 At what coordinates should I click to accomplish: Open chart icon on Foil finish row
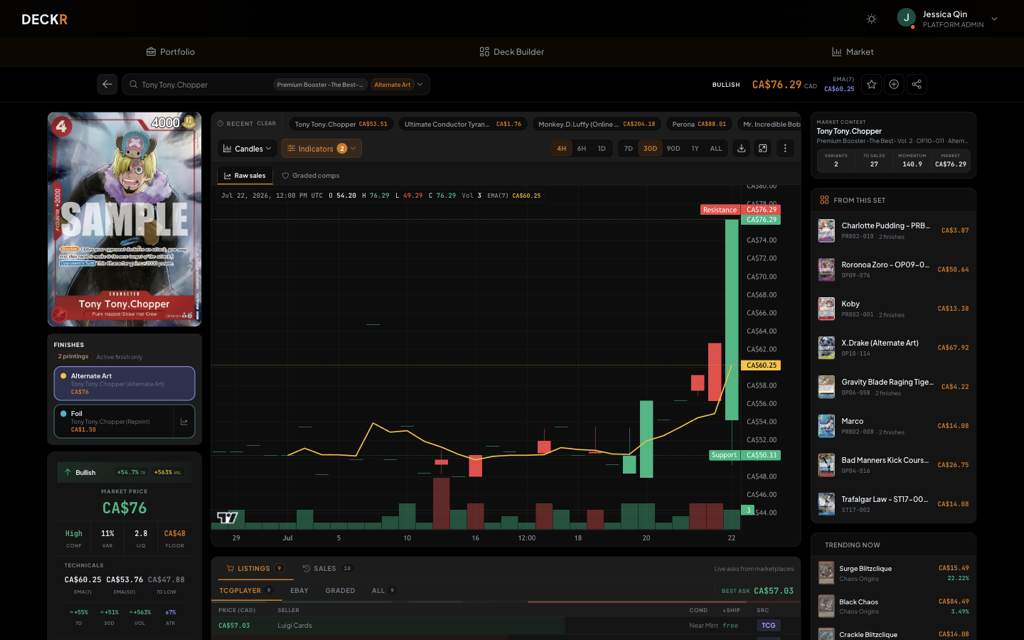(184, 422)
